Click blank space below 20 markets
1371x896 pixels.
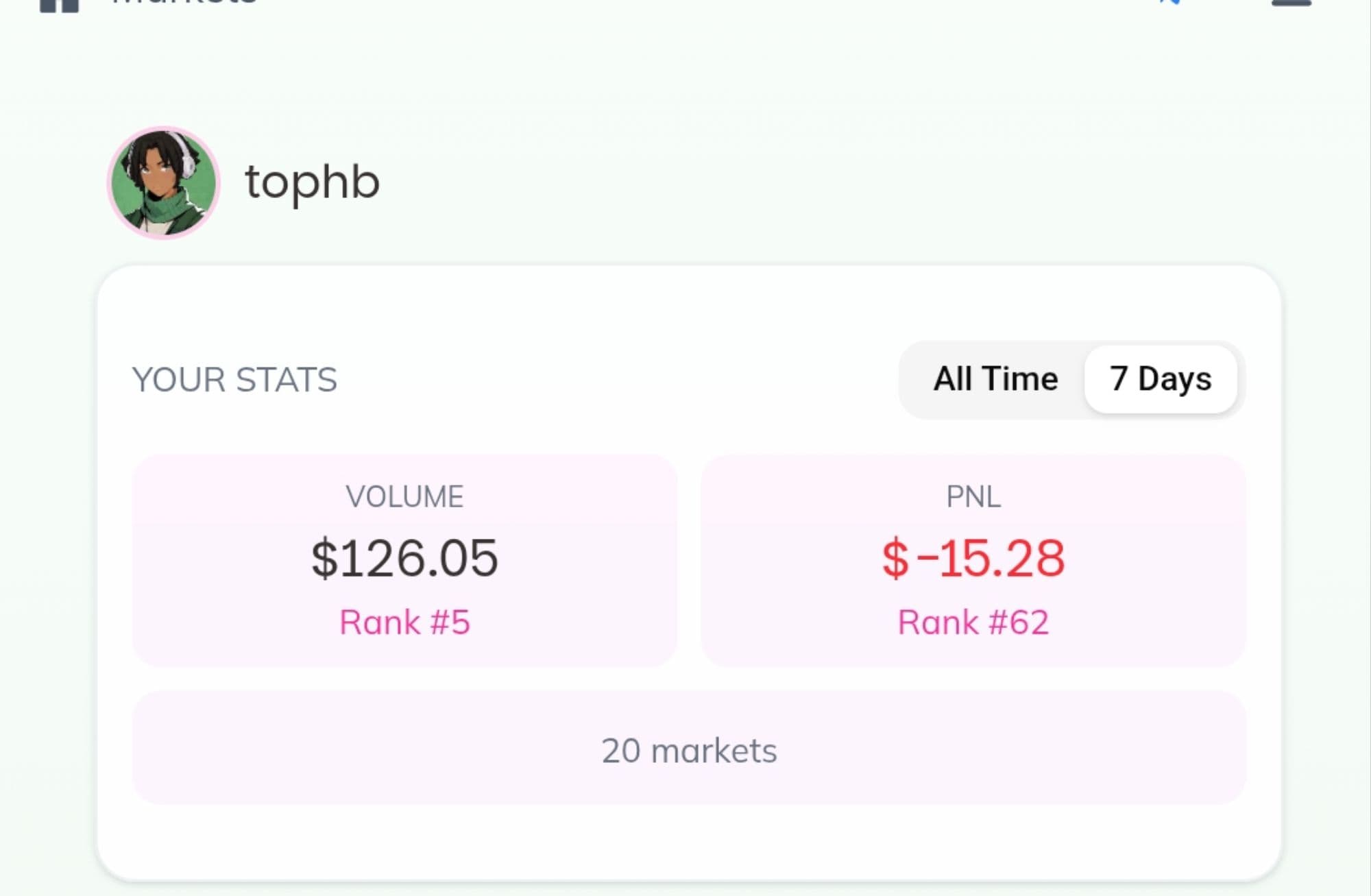tap(689, 842)
